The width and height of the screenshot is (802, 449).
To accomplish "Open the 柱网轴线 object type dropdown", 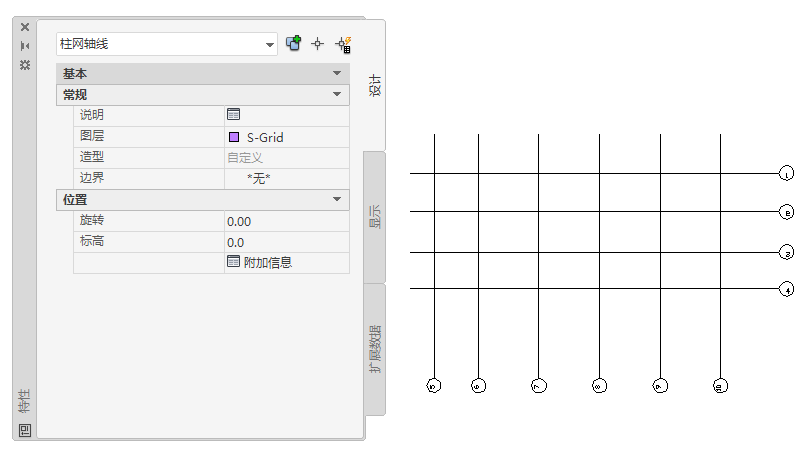I will pos(270,45).
